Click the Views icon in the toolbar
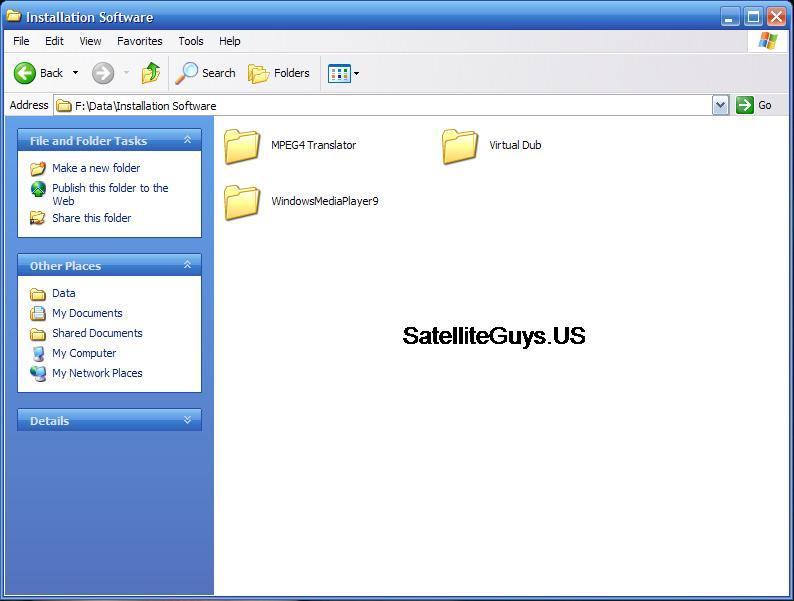 [339, 73]
